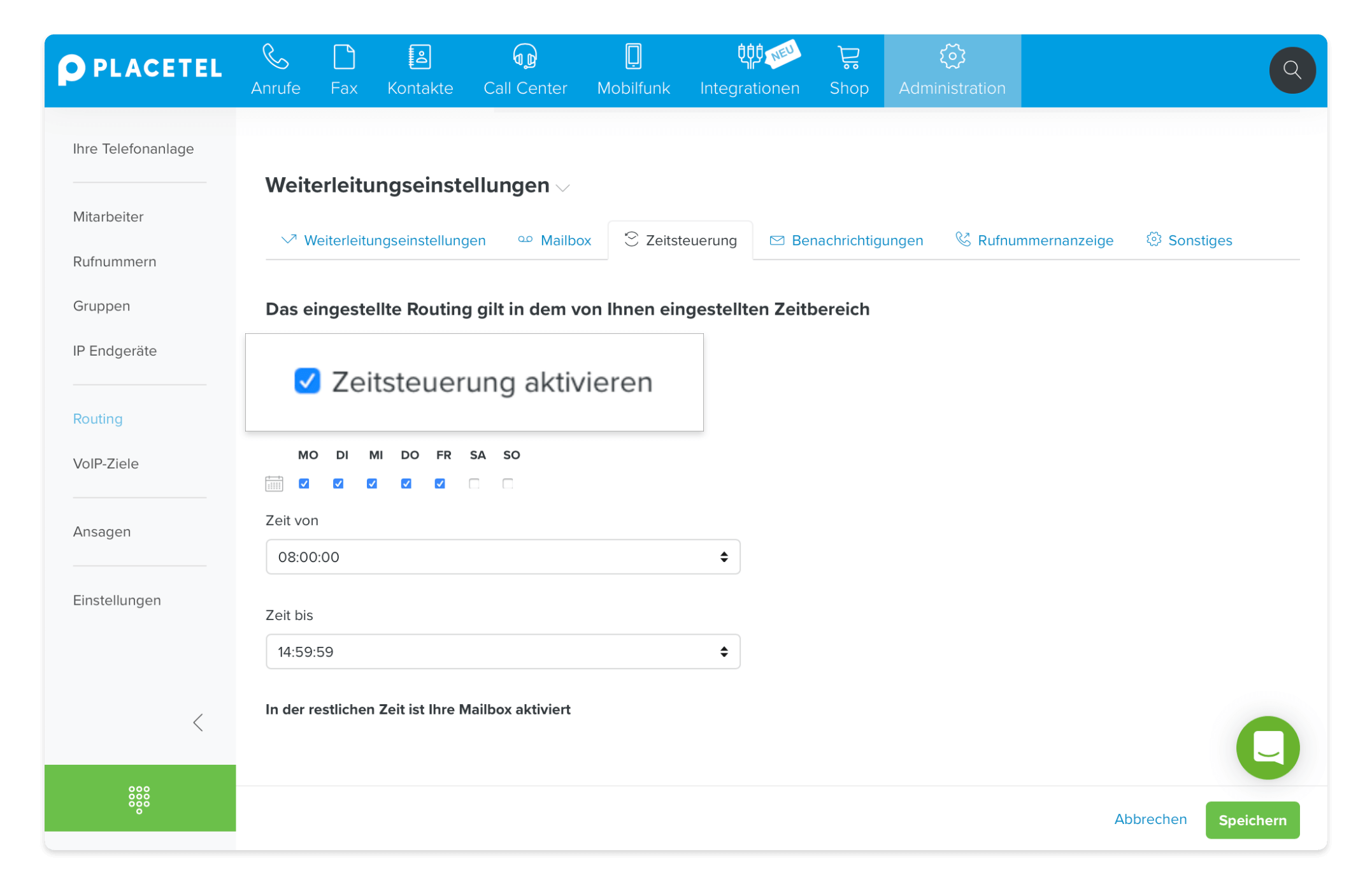Viewport: 1372px width, 882px height.
Task: Switch to Mailbox tab
Action: click(554, 240)
